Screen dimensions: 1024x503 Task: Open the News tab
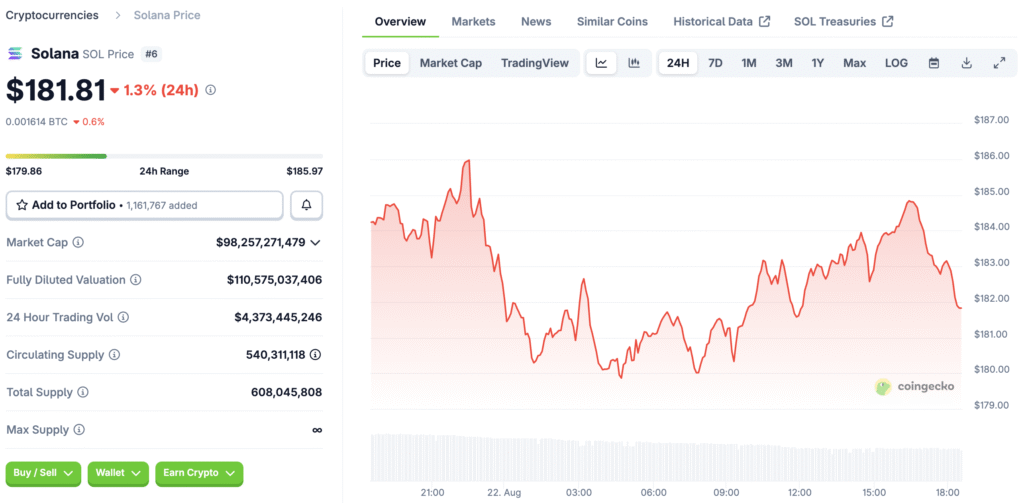(x=536, y=22)
